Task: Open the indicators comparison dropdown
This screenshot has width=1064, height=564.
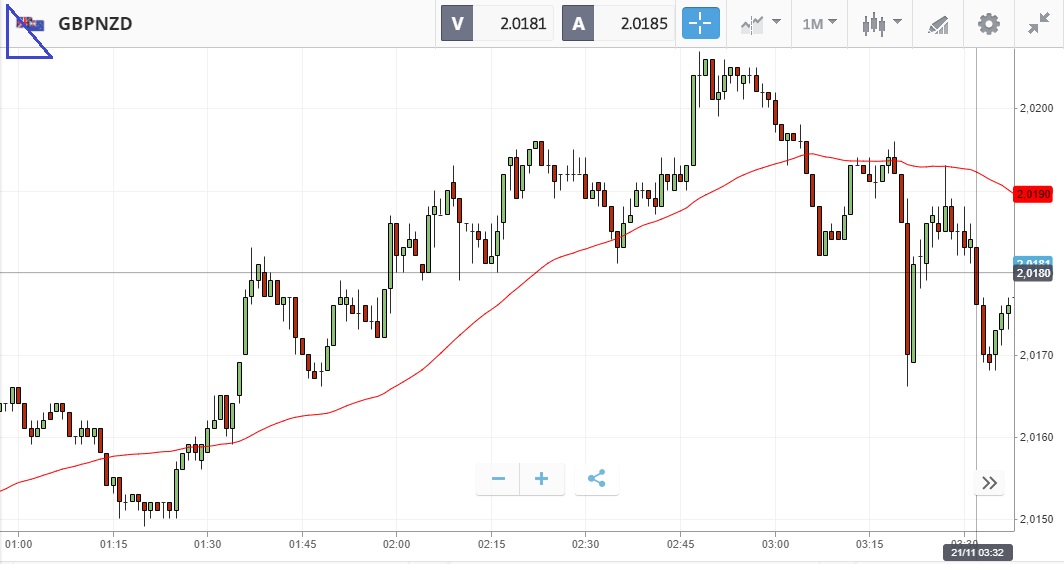Action: 759,23
